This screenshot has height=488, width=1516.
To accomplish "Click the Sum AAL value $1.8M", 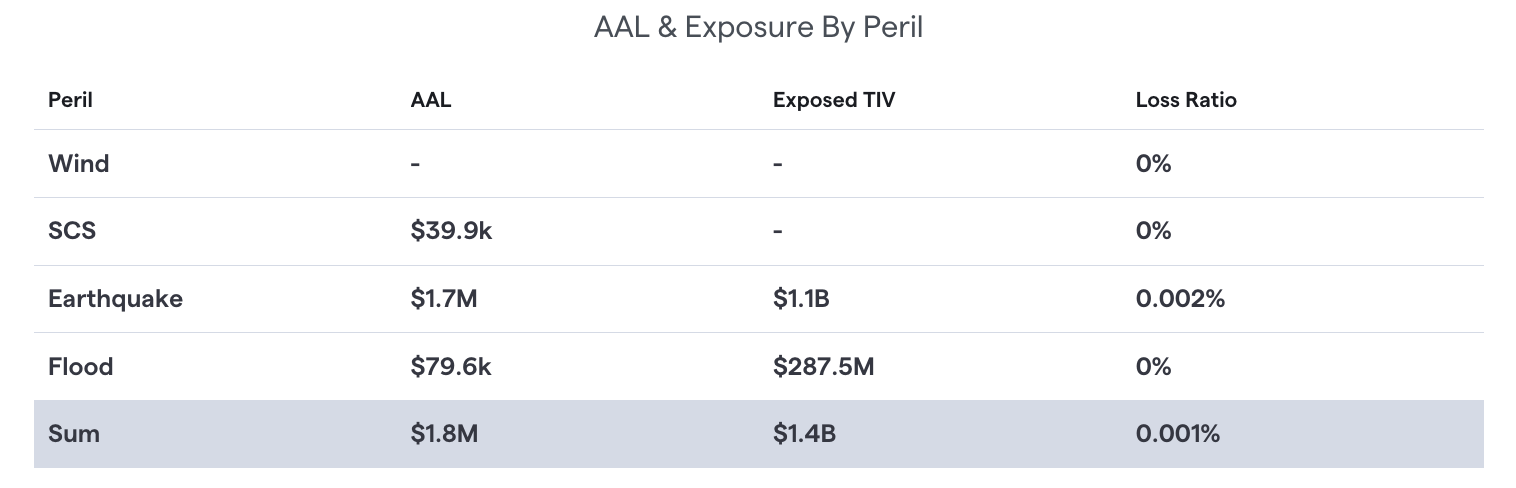I will click(x=444, y=435).
